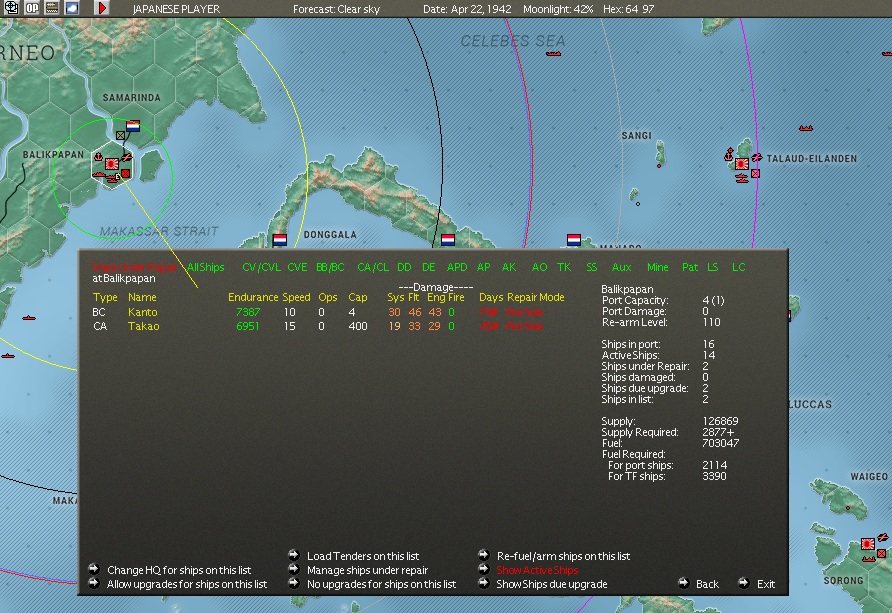Sort ship list by Eng damage column
Viewport: 892px width, 613px height.
tap(436, 297)
